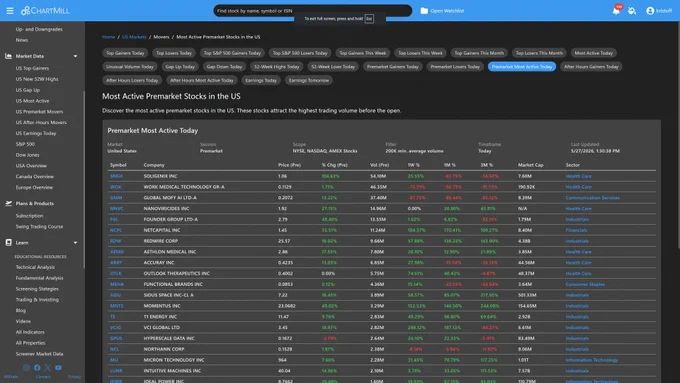Select After Hours Most Active Today chip
Image resolution: width=680 pixels, height=383 pixels.
[202, 80]
